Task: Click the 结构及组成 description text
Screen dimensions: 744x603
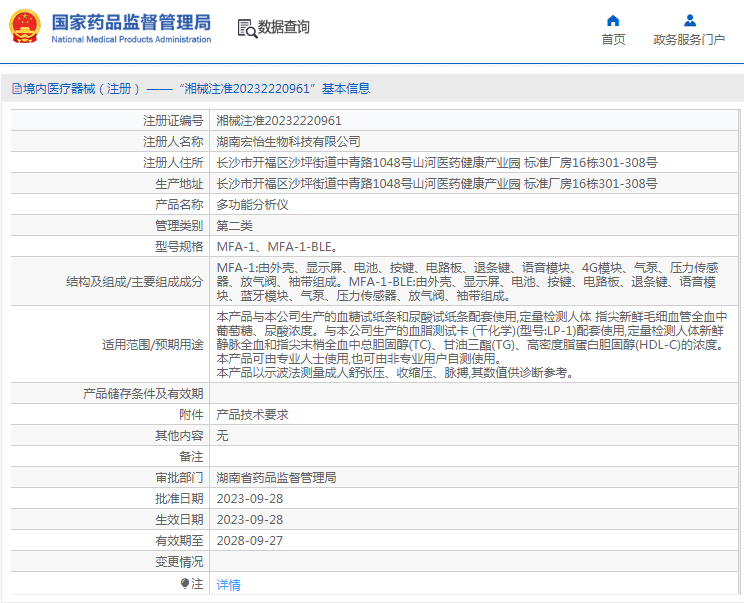Action: pos(467,282)
